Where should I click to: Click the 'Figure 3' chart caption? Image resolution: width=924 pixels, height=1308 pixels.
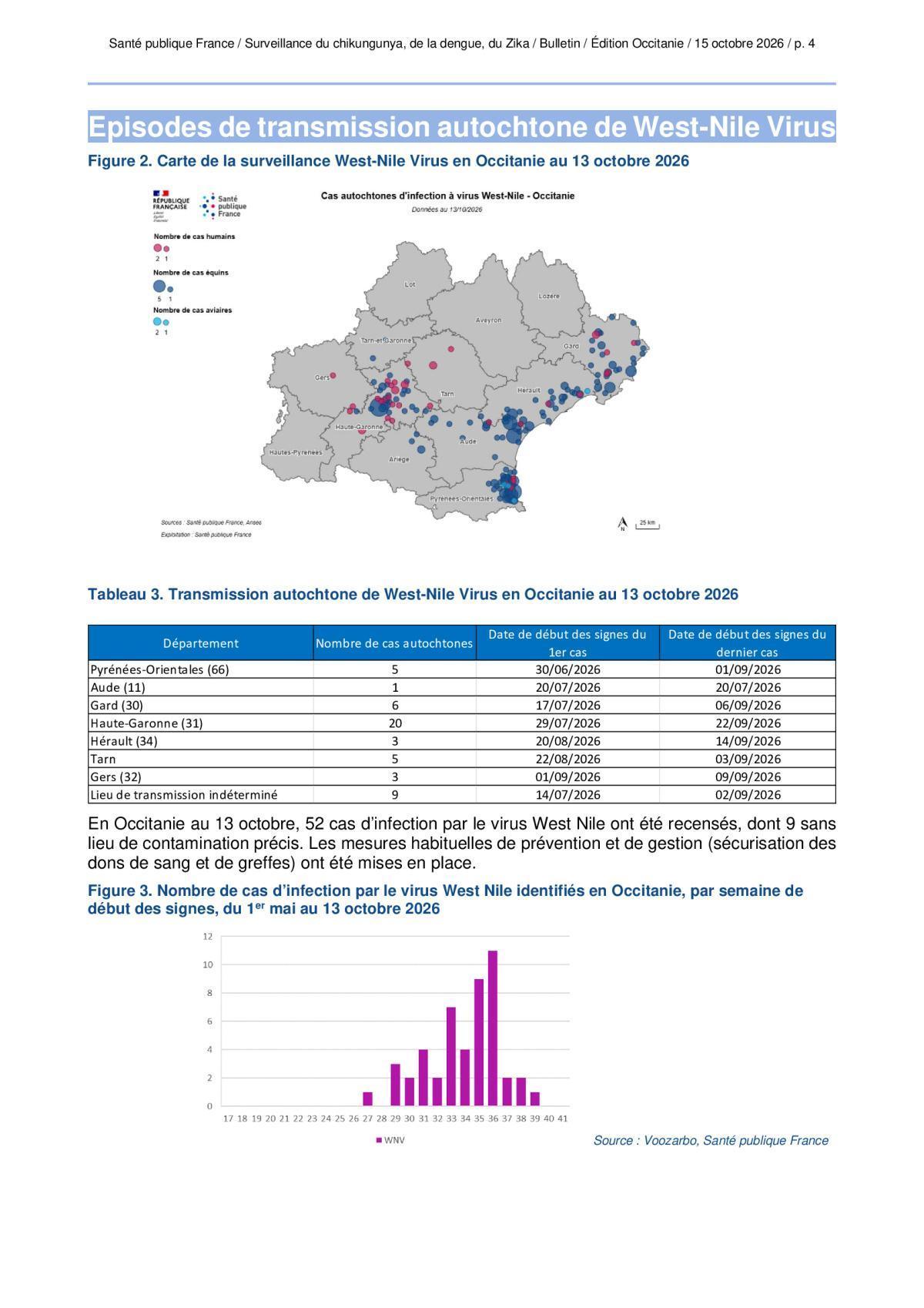click(446, 900)
